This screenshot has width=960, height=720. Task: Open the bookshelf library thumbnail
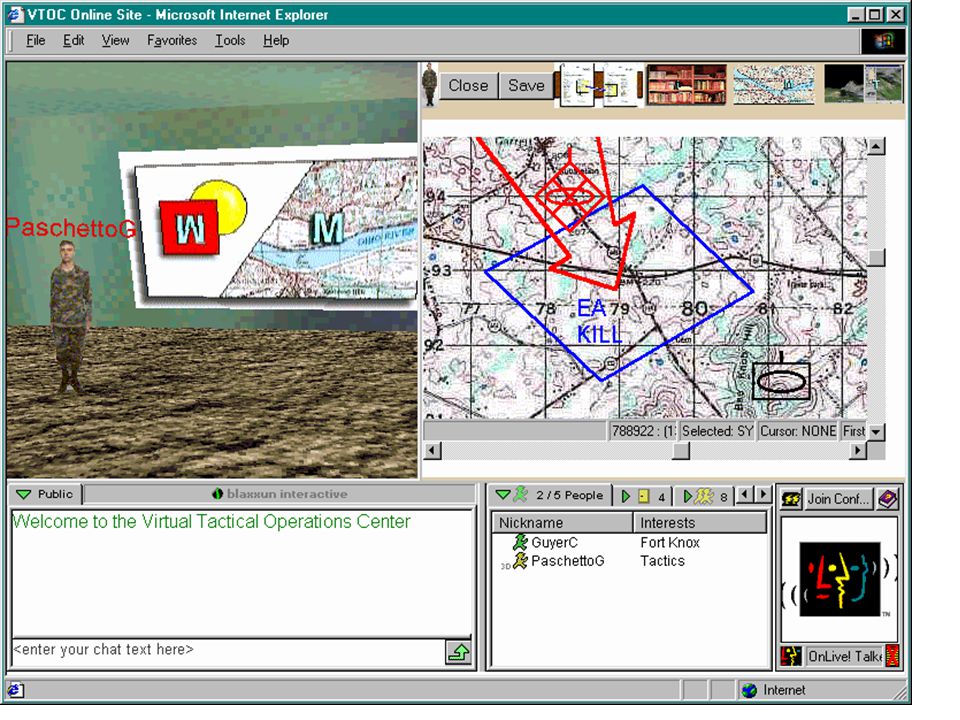tap(686, 84)
